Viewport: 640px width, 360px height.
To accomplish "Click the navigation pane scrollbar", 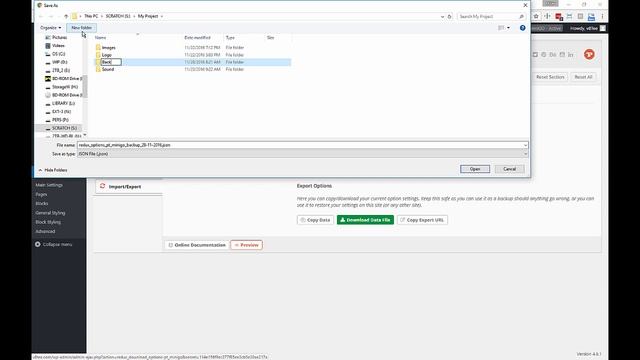I will [84, 86].
